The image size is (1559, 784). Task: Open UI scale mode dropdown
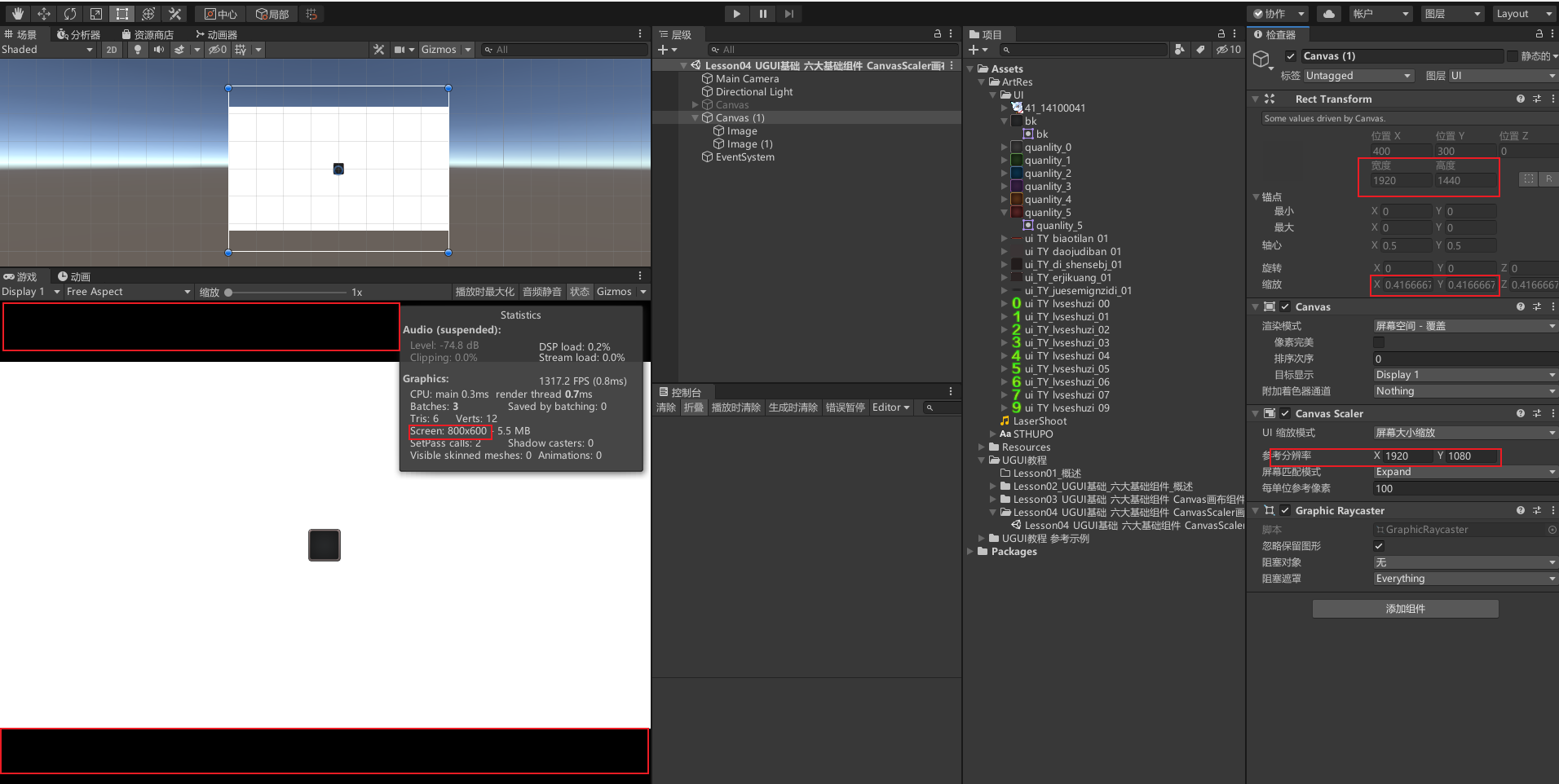[1465, 433]
